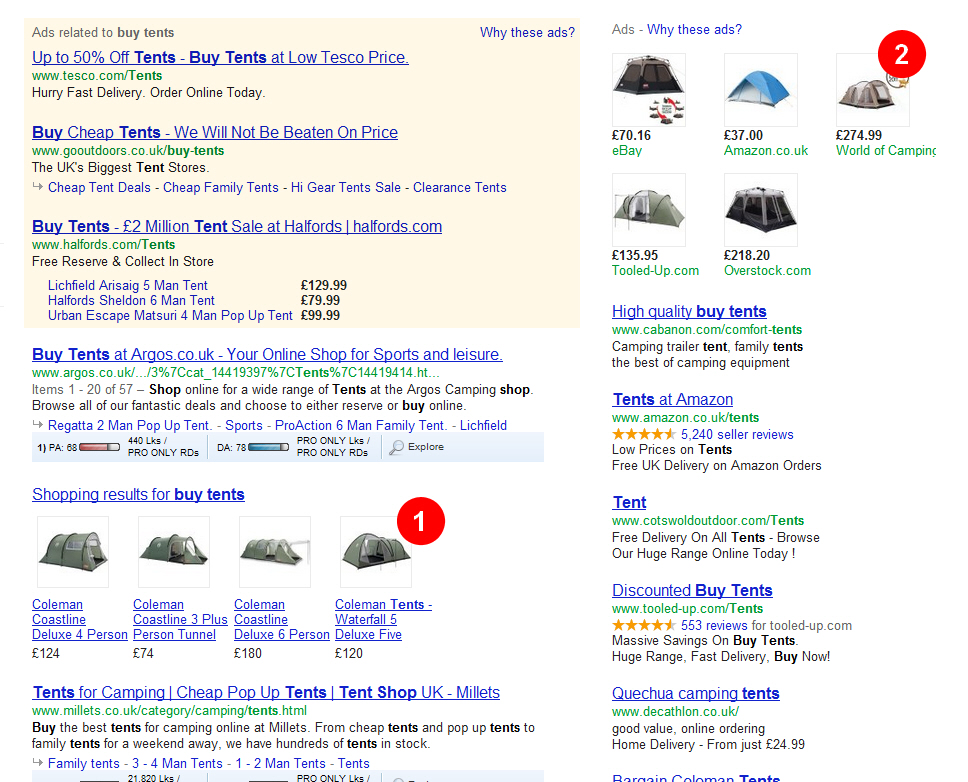Open the Halfords £2 Million Tent Sale ad

coord(237,227)
